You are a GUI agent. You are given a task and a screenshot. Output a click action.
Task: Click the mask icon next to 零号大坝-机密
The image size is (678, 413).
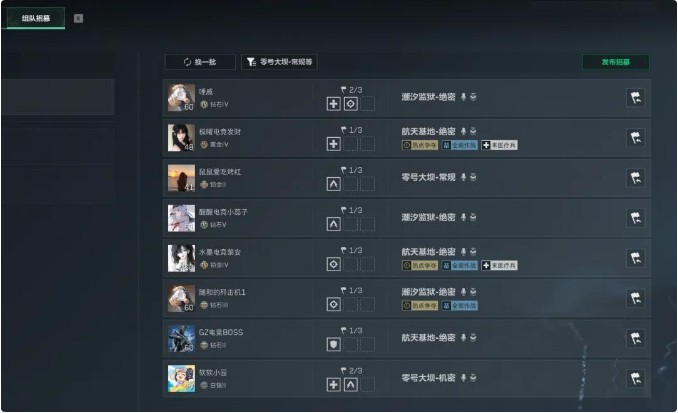[473, 378]
